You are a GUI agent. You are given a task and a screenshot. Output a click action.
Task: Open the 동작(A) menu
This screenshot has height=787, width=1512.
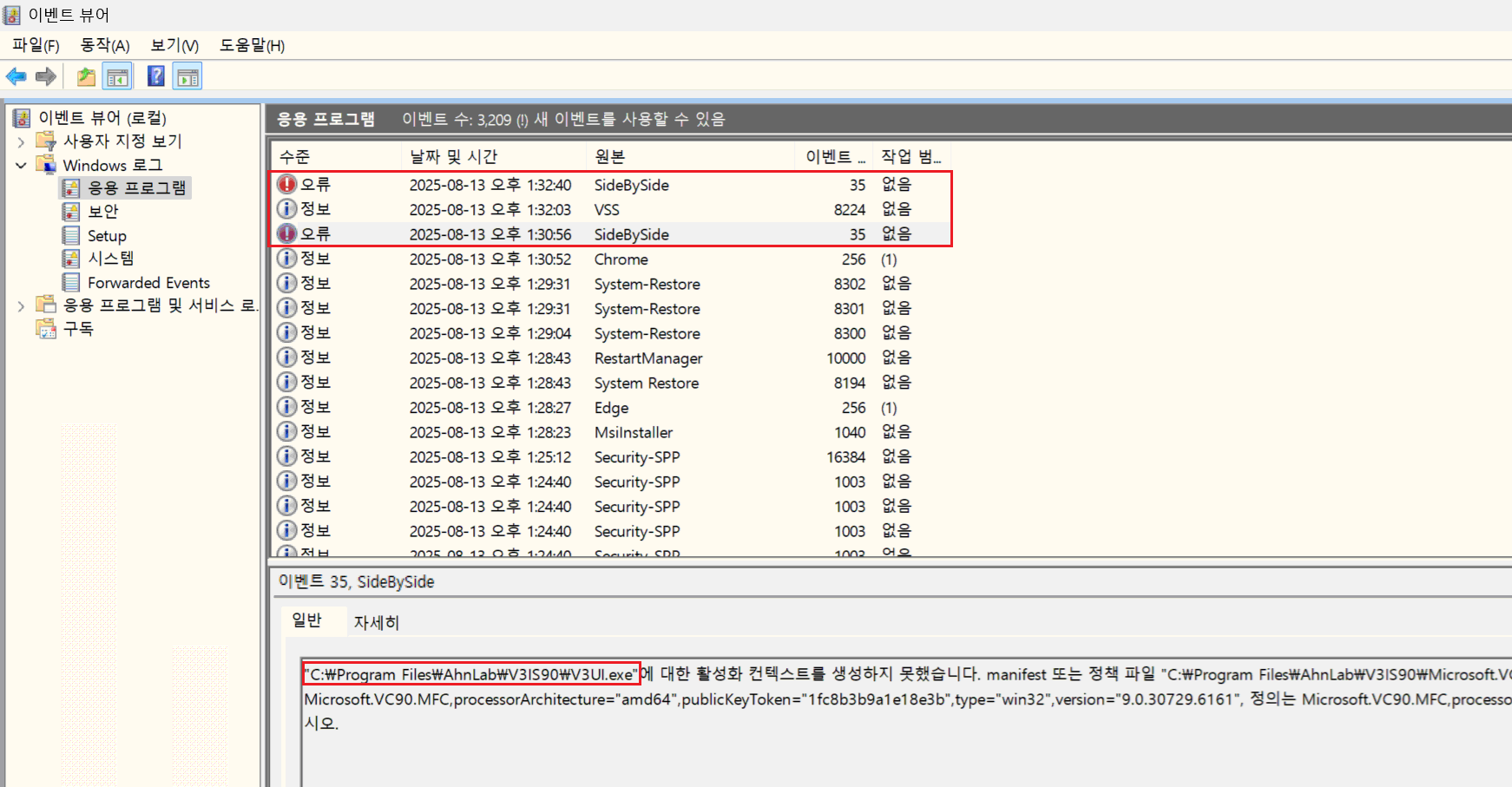[104, 45]
